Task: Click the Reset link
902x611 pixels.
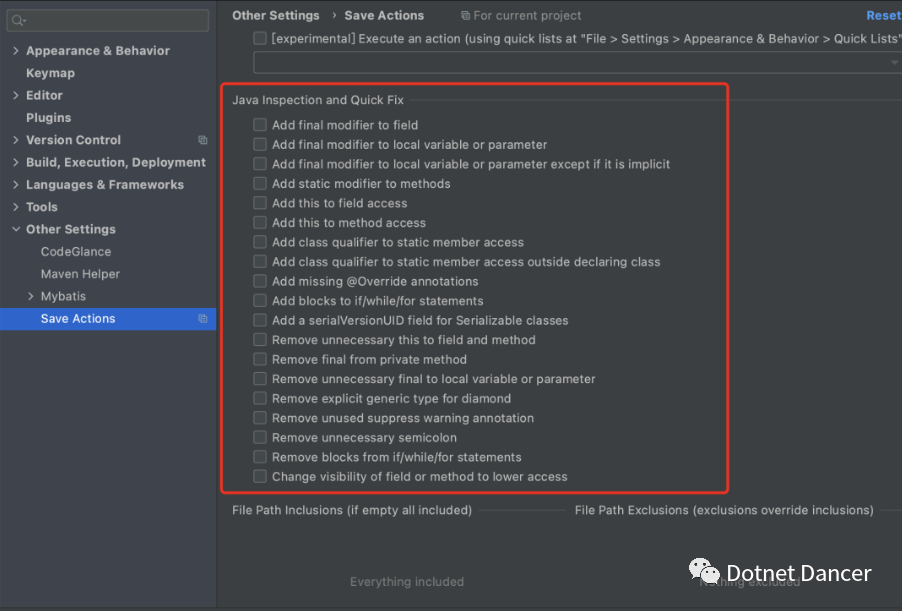Action: coord(883,16)
